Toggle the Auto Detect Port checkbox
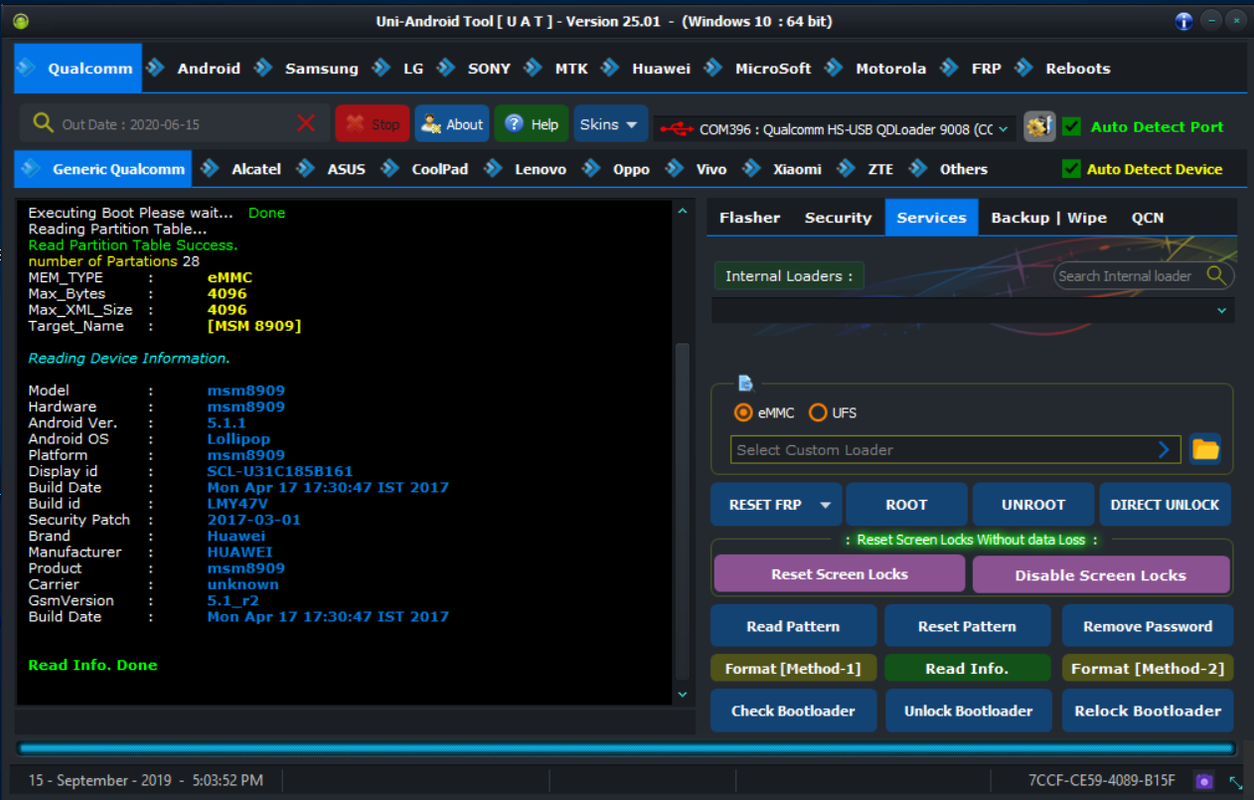1254x800 pixels. tap(1072, 127)
